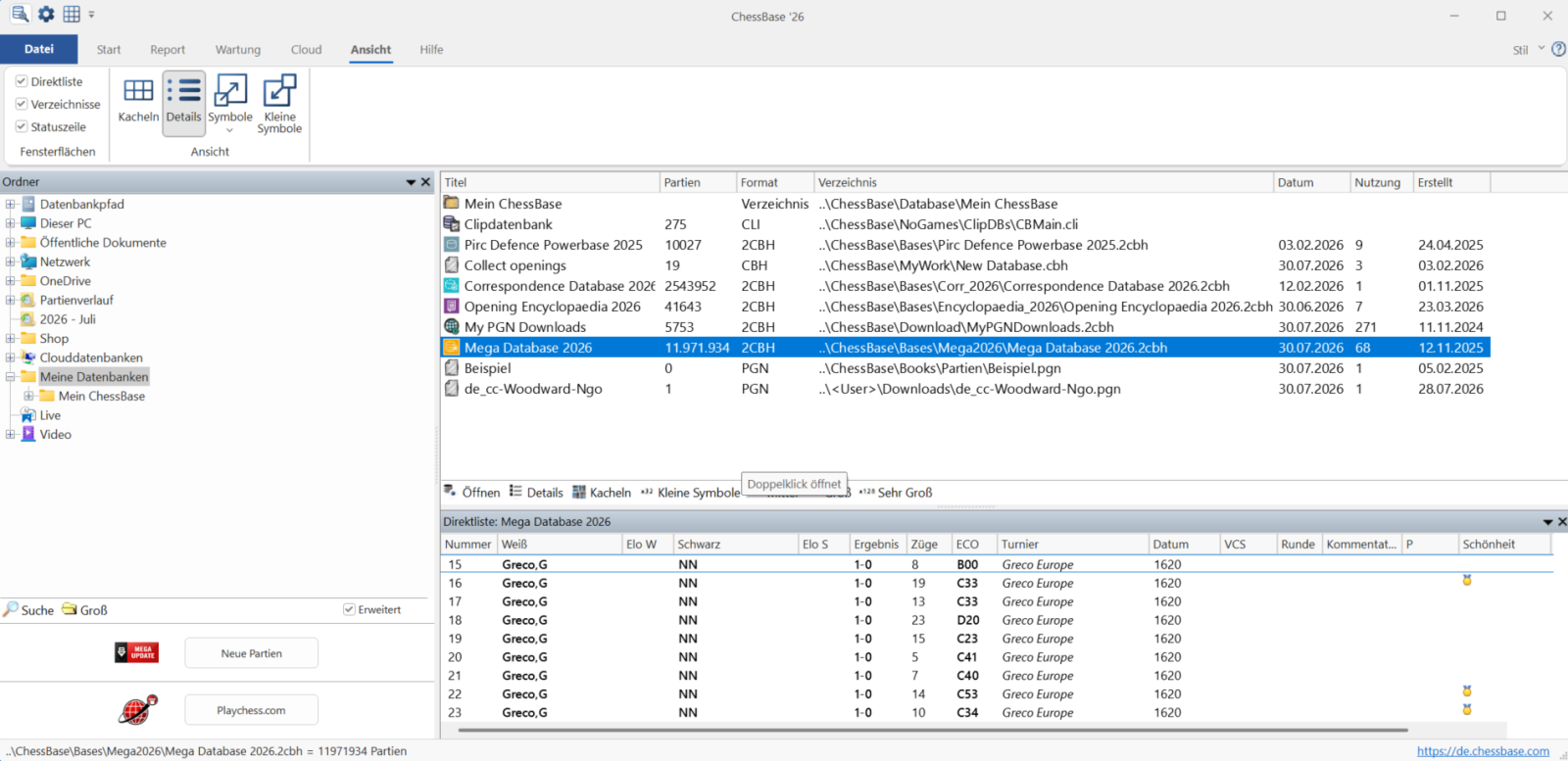The height and width of the screenshot is (761, 1568).
Task: Open the Stil dropdown
Action: coord(1528,49)
